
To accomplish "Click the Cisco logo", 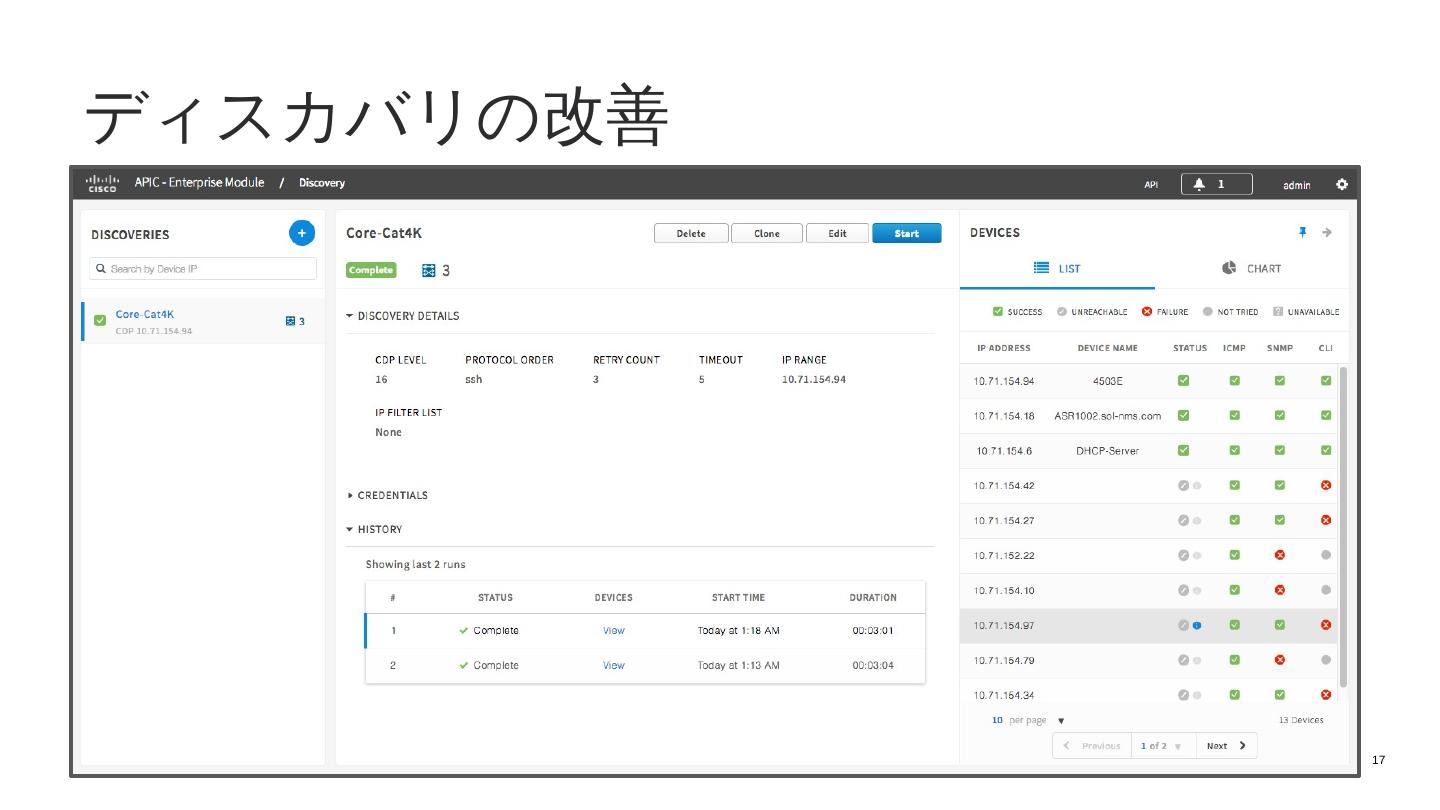I will coord(103,183).
